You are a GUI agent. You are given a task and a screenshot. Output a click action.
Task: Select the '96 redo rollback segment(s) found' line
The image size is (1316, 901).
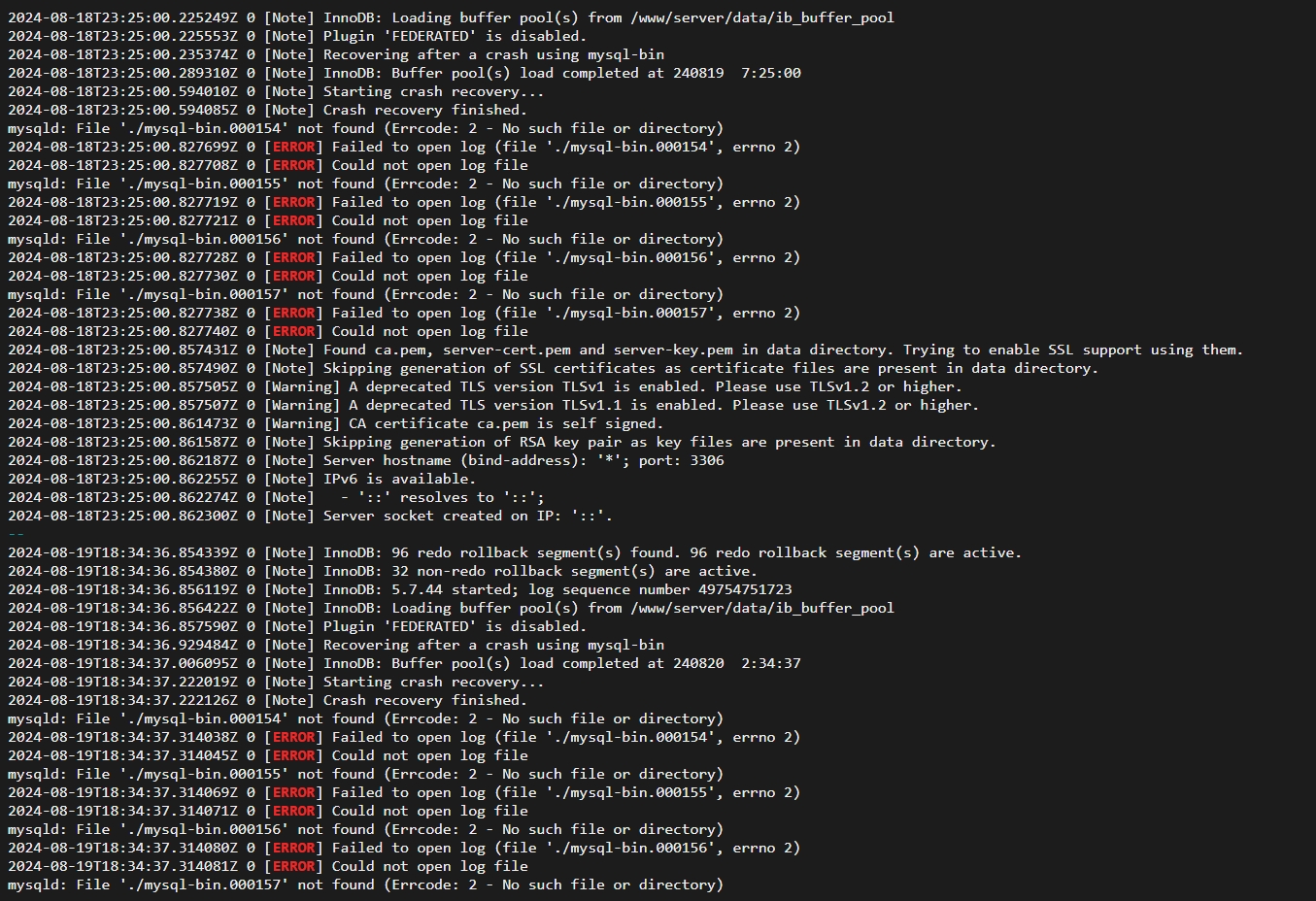point(515,552)
